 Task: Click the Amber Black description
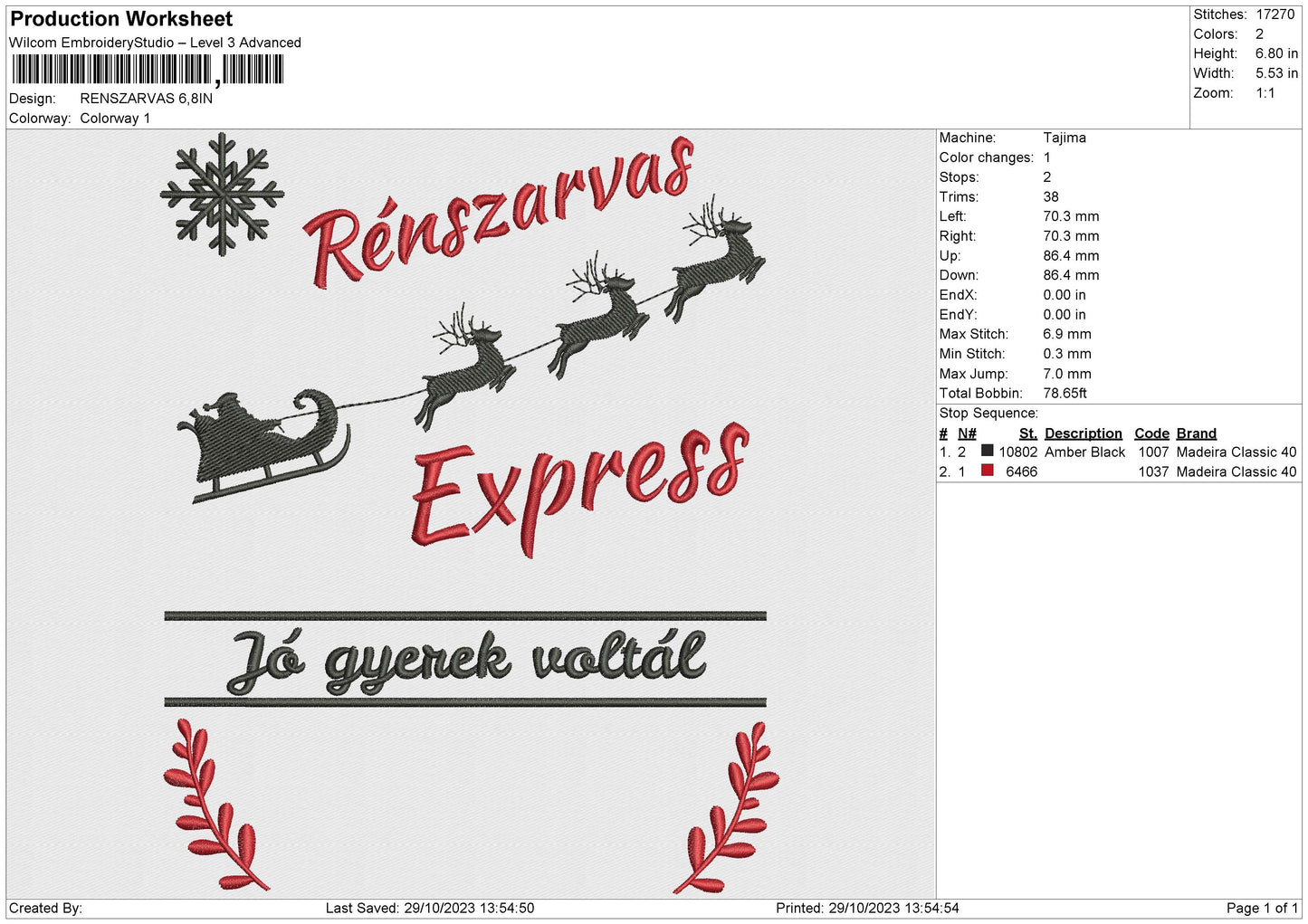tap(1084, 452)
